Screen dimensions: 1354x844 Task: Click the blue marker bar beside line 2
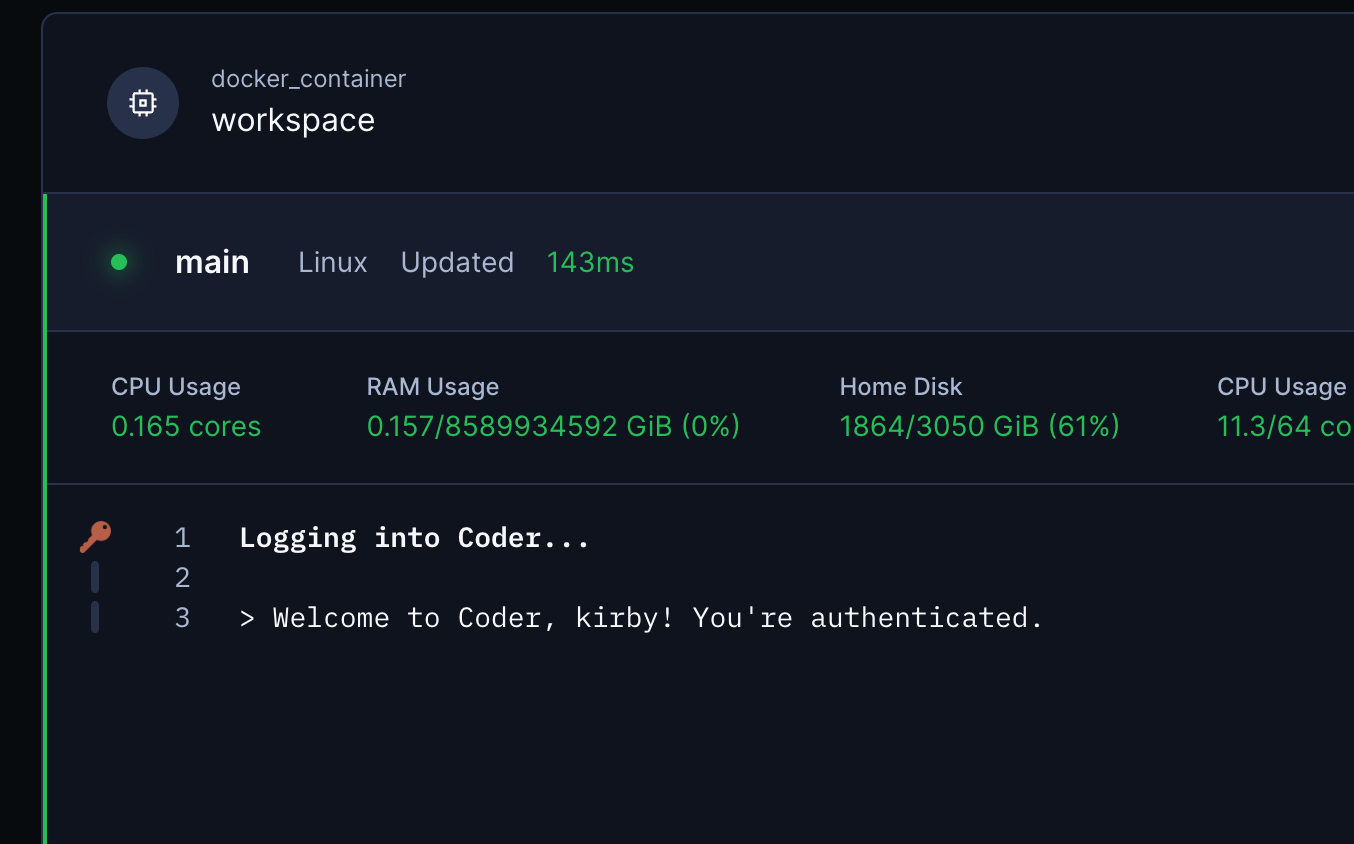coord(95,577)
